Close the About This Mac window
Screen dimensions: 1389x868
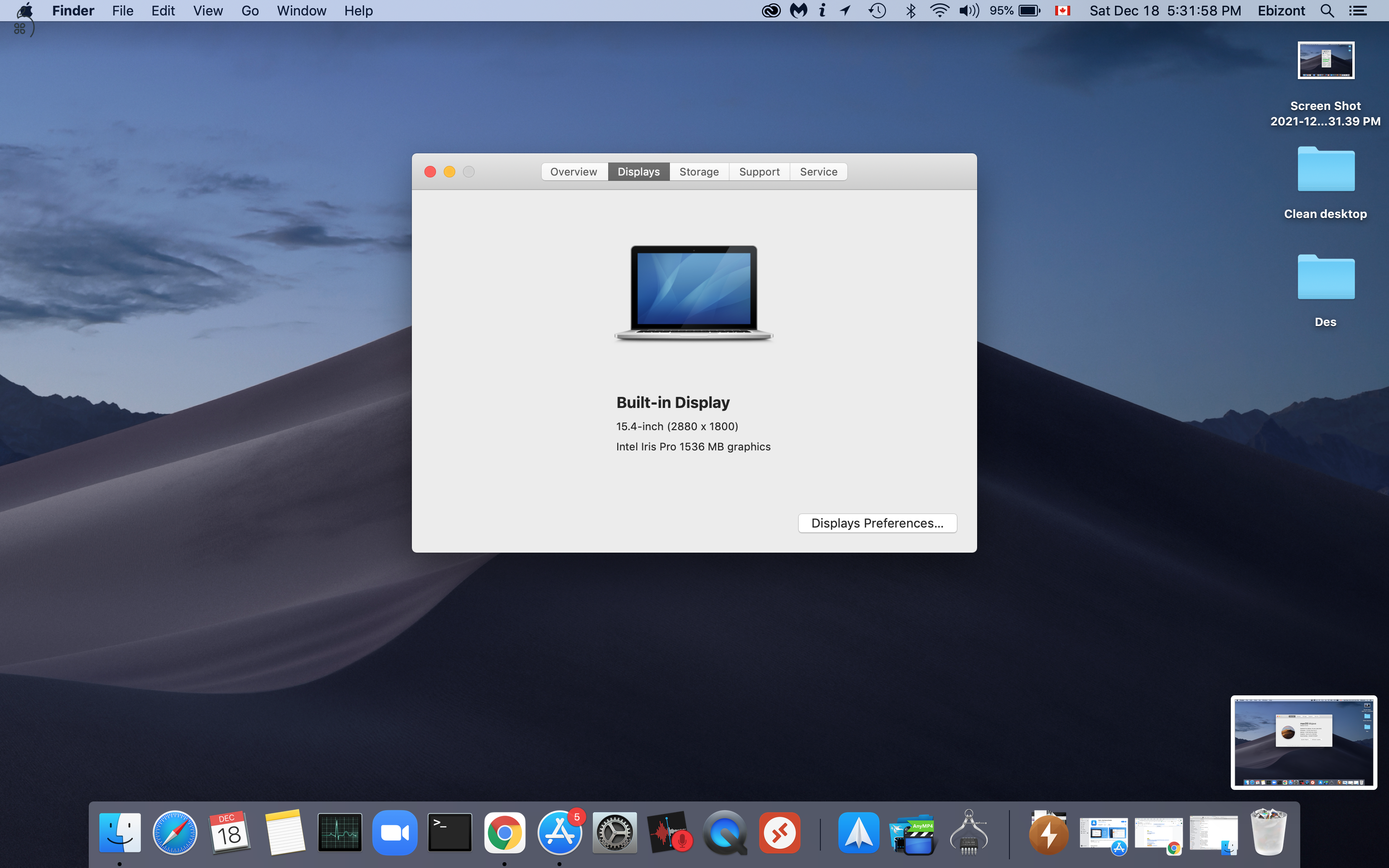[x=430, y=172]
